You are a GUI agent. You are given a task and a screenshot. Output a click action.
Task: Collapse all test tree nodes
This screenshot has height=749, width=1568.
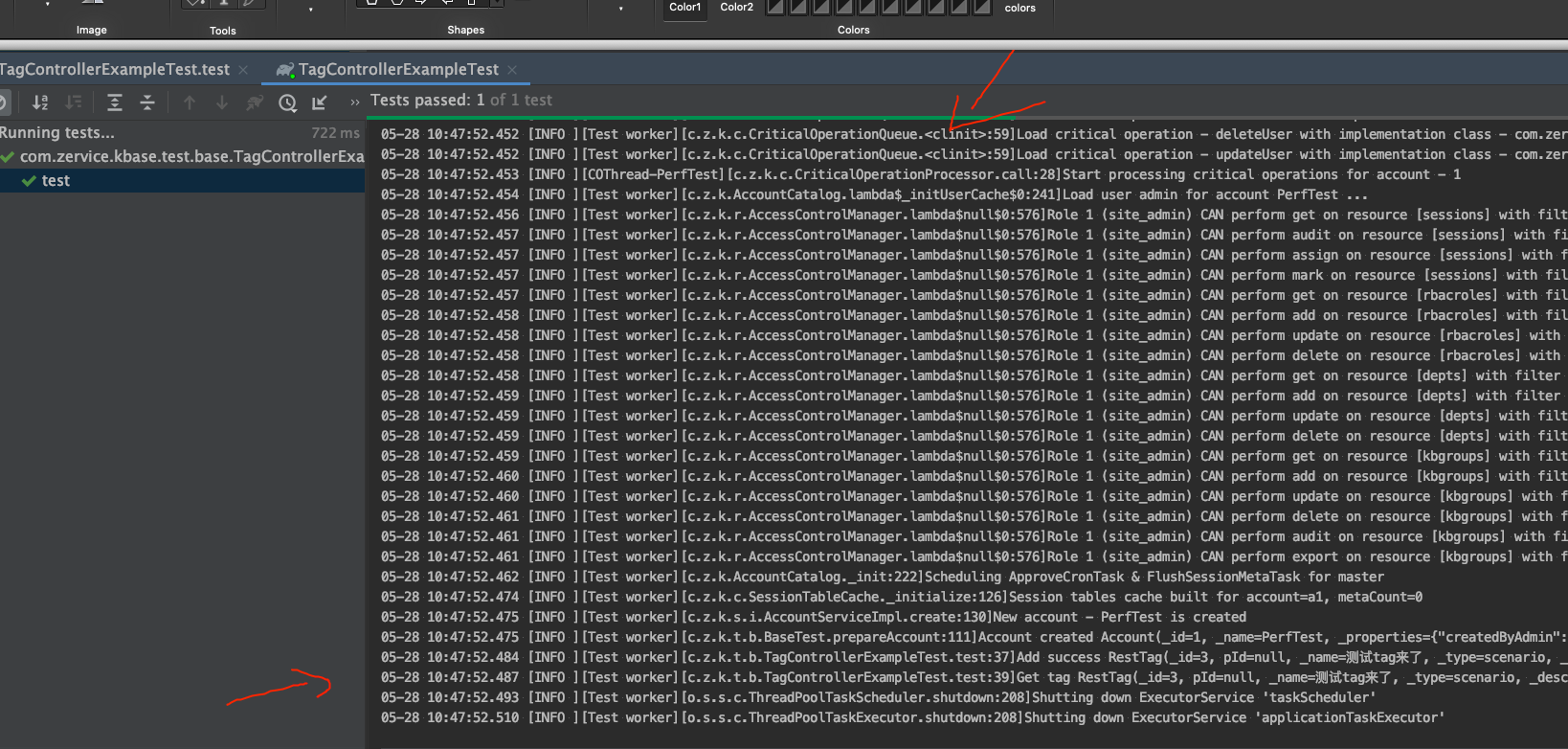147,102
